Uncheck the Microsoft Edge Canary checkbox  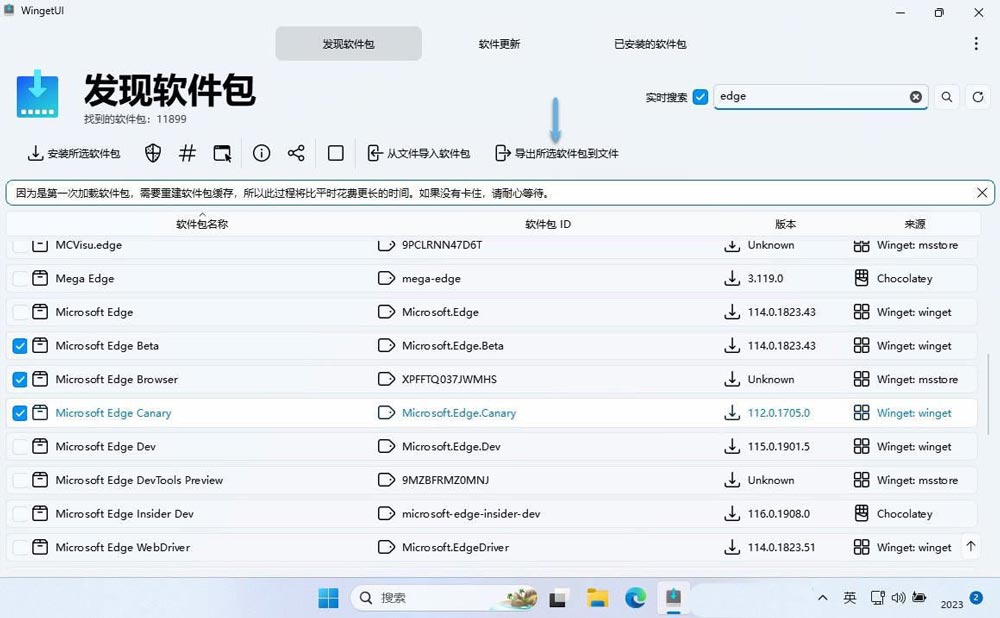[20, 413]
